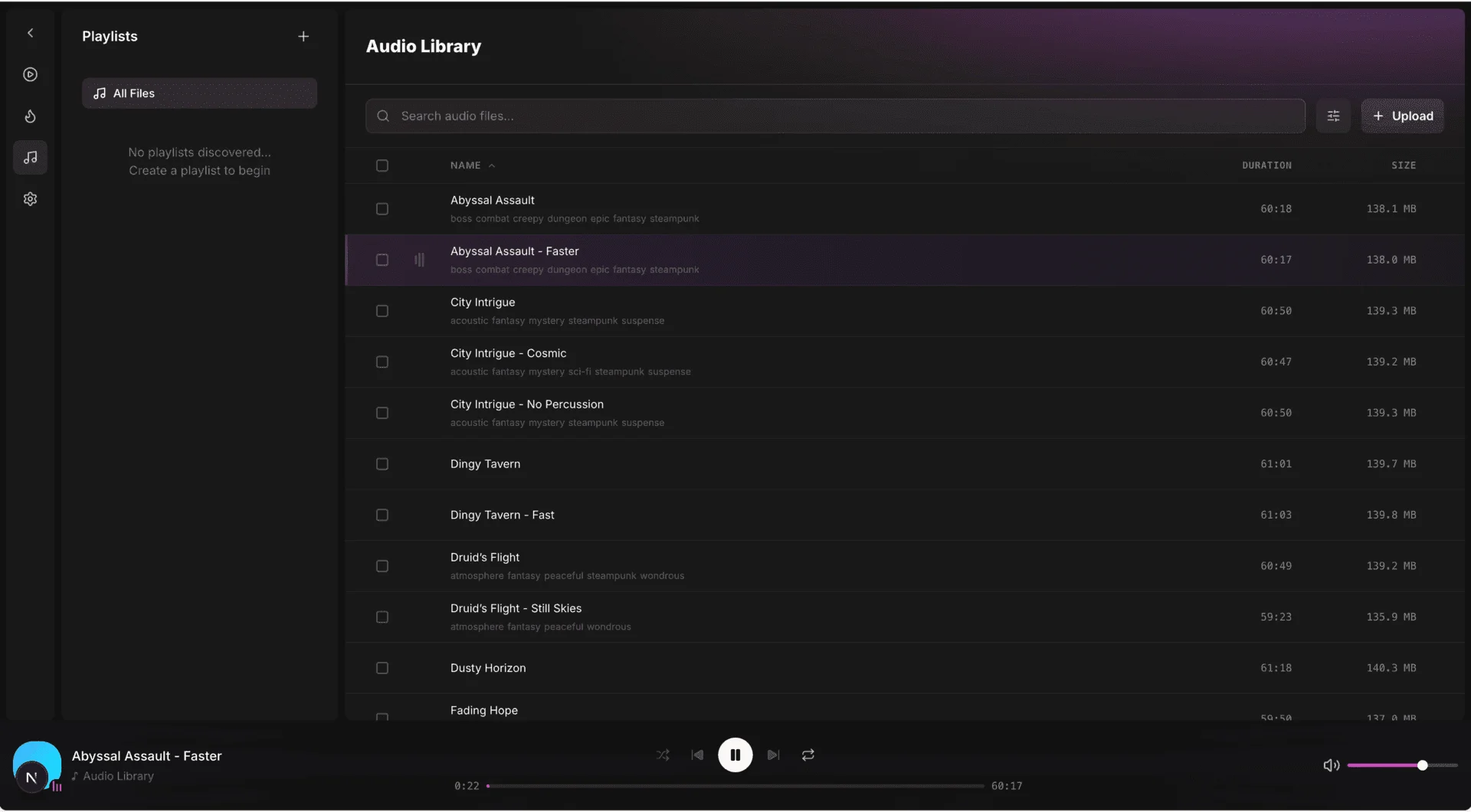Tick the checkbox for Dingy Tavern

[x=382, y=464]
